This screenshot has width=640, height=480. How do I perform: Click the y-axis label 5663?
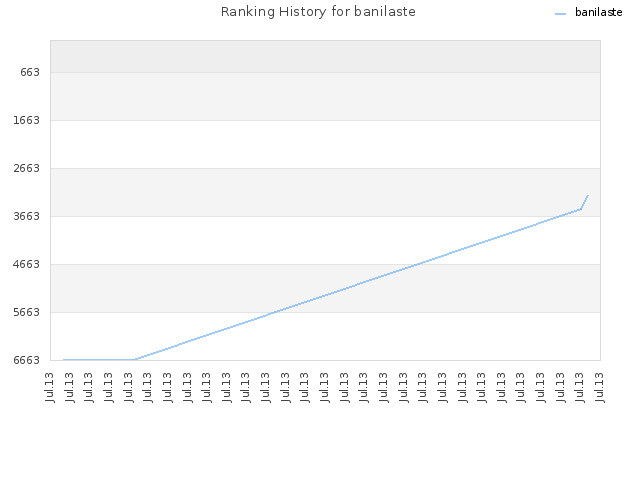coord(27,312)
